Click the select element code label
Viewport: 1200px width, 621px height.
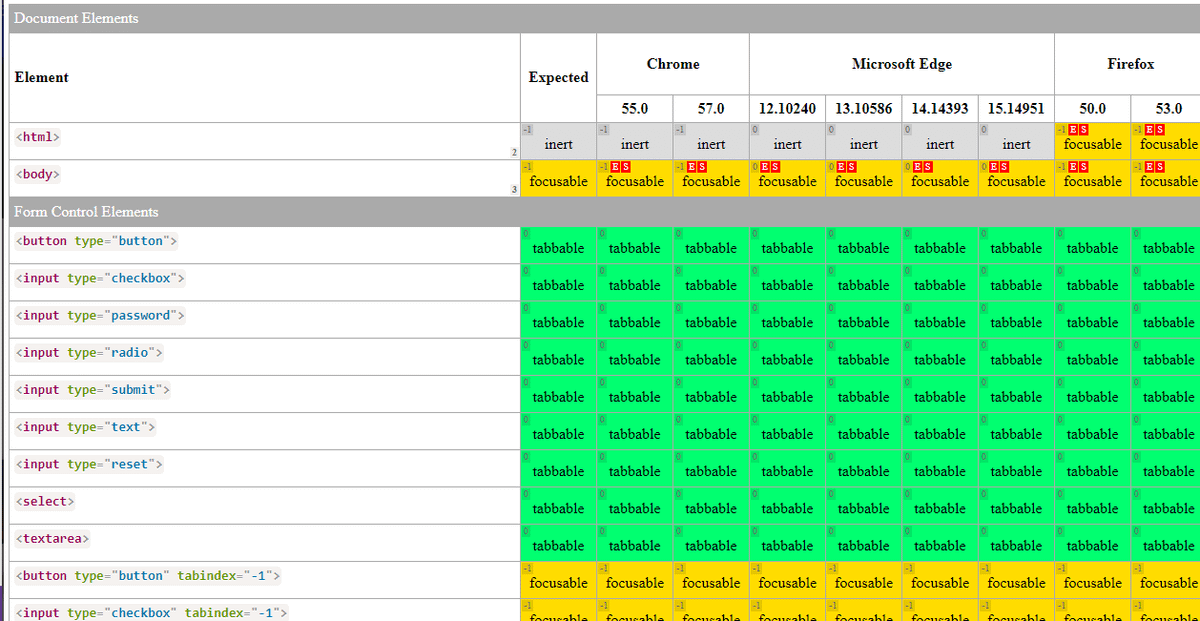[x=45, y=501]
